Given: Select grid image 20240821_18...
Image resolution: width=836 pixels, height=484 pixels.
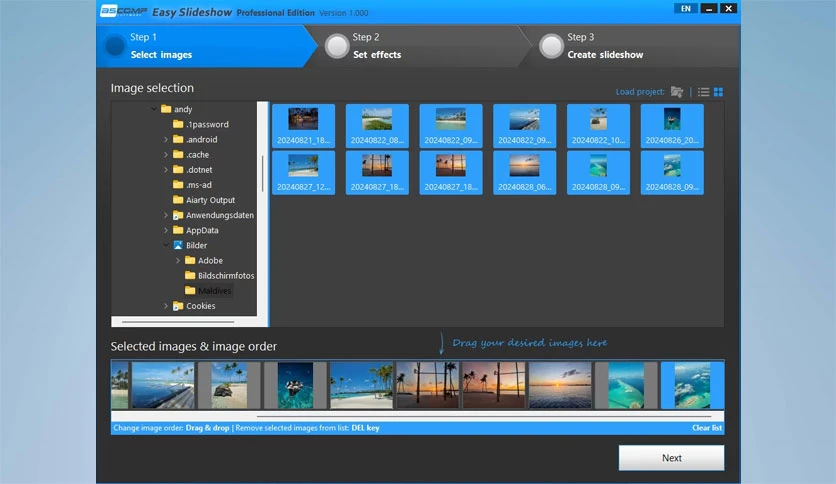Looking at the screenshot, I should click(x=303, y=126).
